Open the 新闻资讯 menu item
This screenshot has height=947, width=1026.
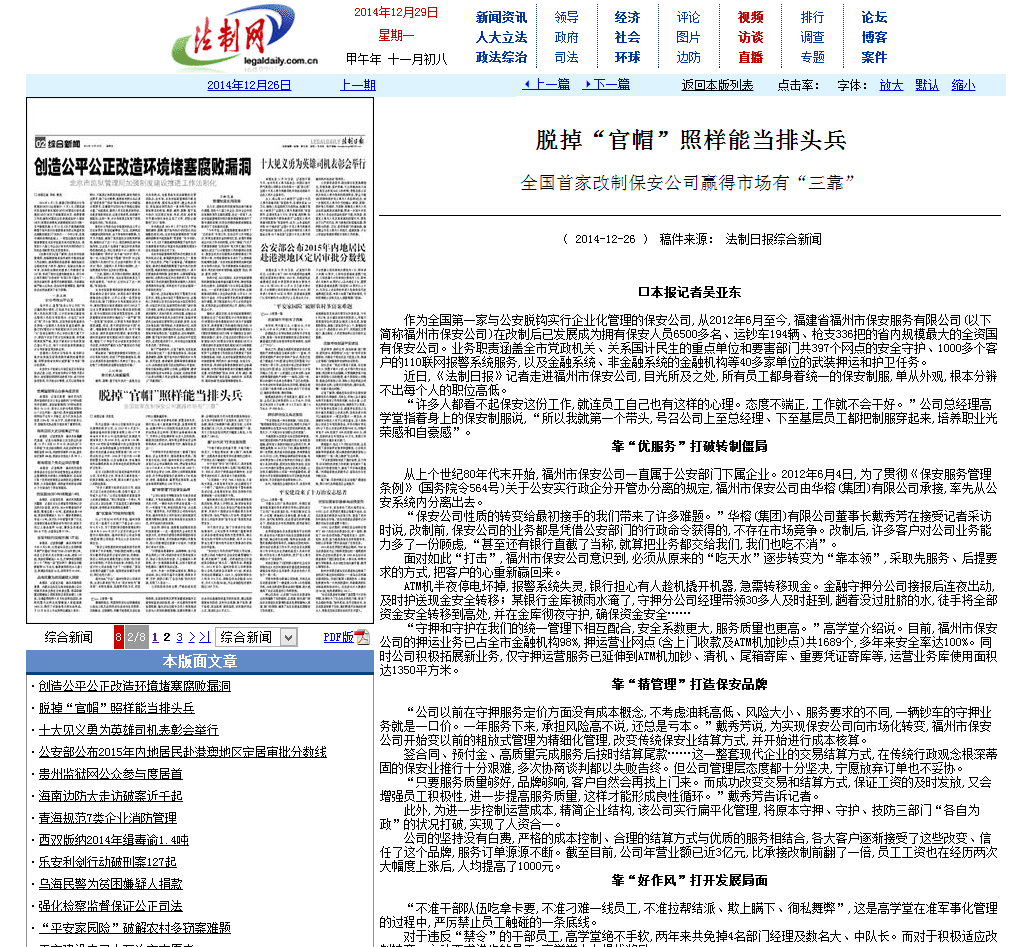pyautogui.click(x=501, y=18)
